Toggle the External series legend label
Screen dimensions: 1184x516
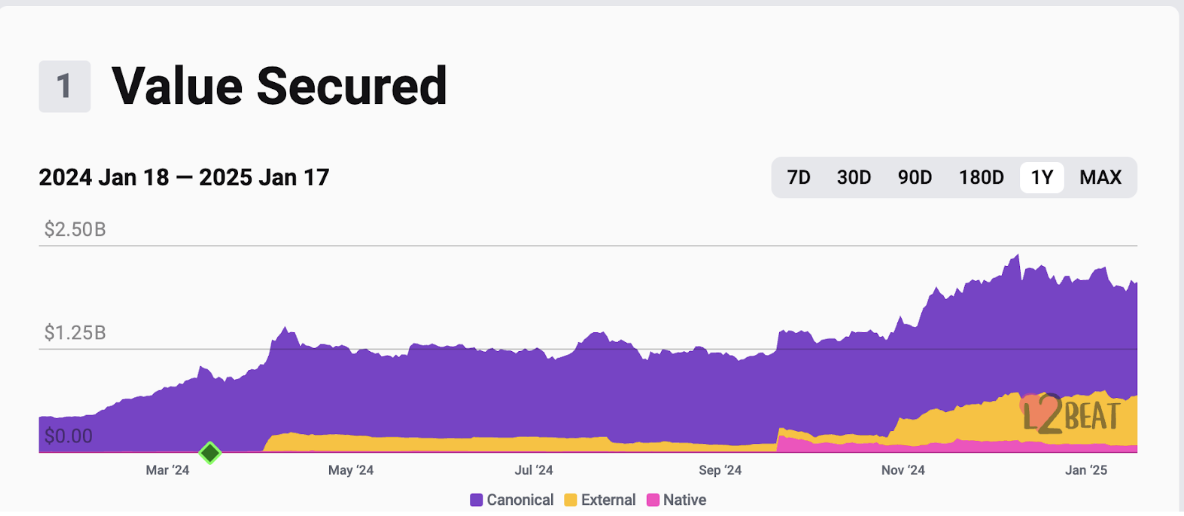[x=608, y=499]
